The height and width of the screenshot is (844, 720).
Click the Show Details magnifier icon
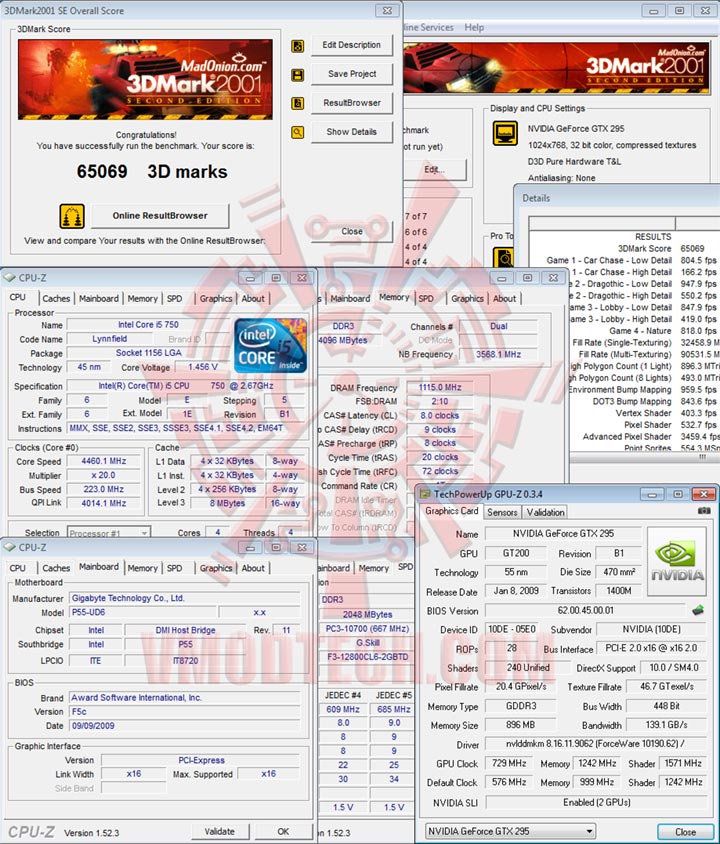click(298, 132)
